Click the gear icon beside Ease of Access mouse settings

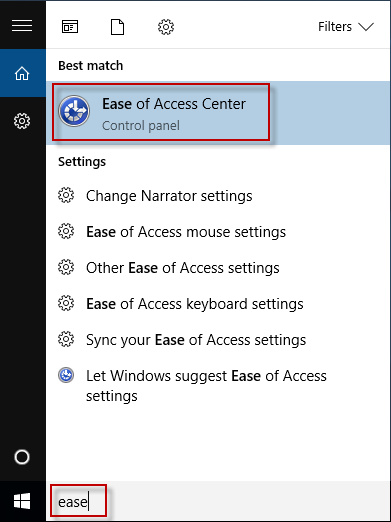pyautogui.click(x=66, y=231)
